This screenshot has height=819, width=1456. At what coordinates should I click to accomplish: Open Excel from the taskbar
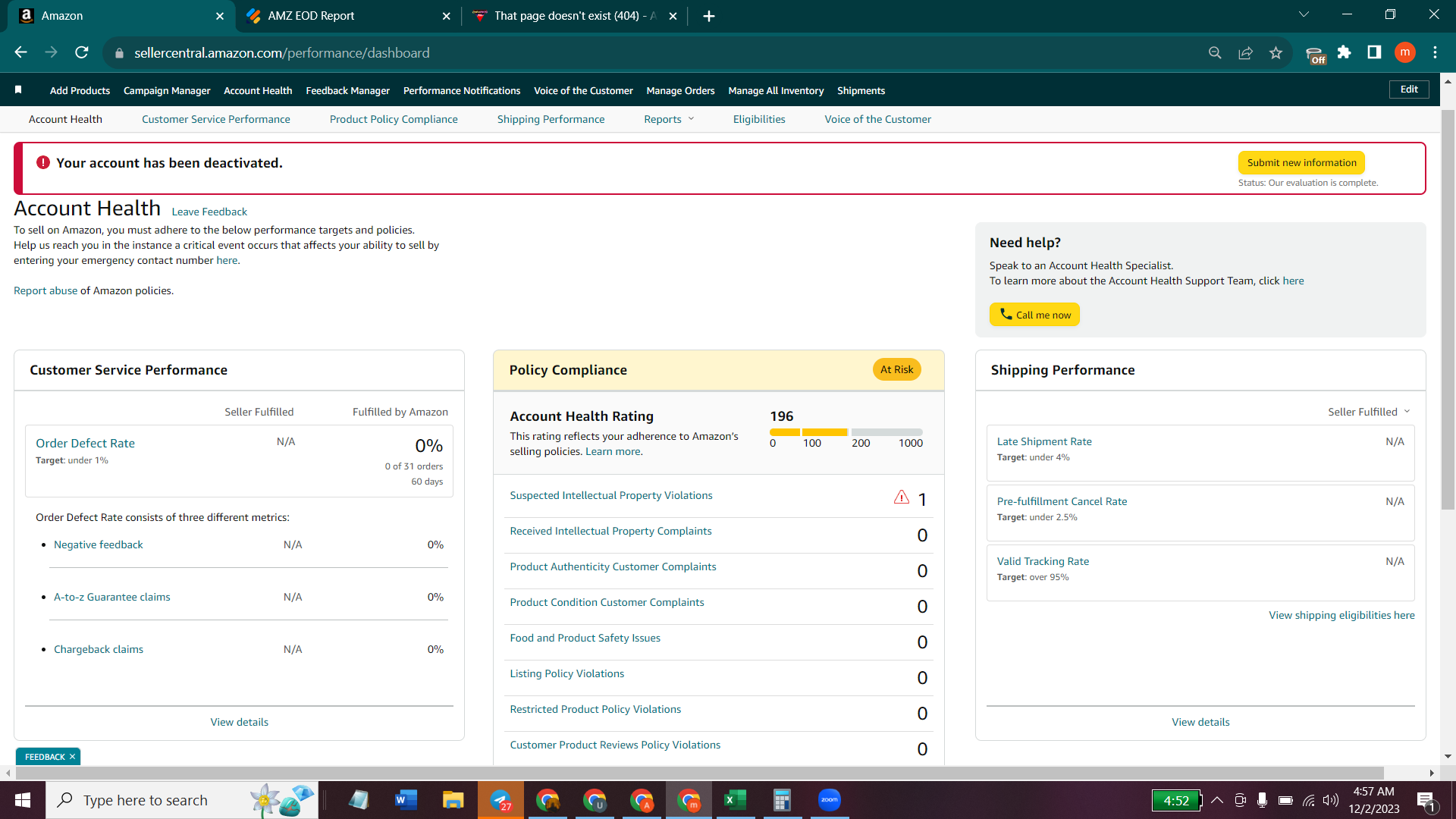[735, 800]
